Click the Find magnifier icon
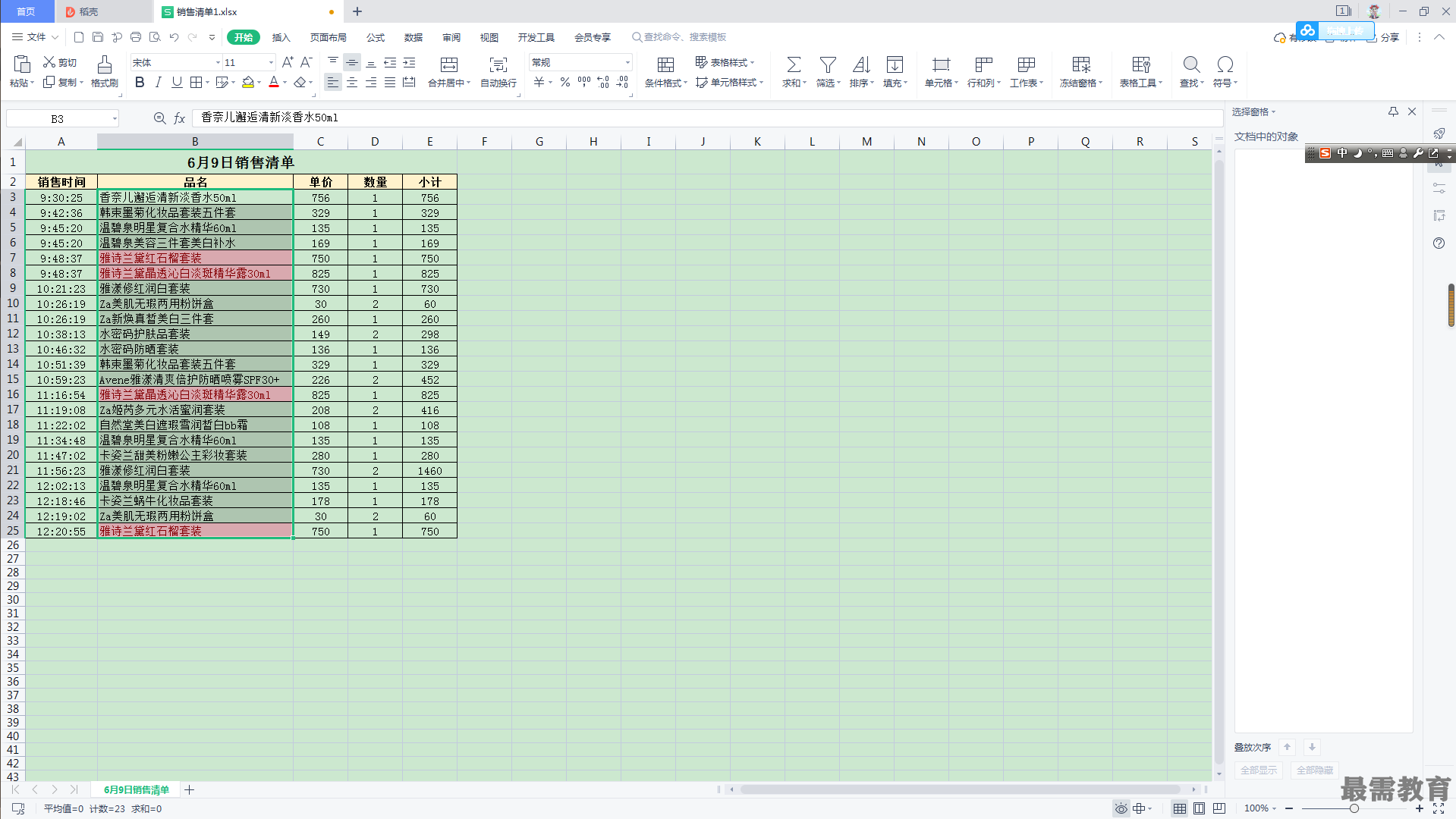Image resolution: width=1456 pixels, height=819 pixels. (1191, 64)
